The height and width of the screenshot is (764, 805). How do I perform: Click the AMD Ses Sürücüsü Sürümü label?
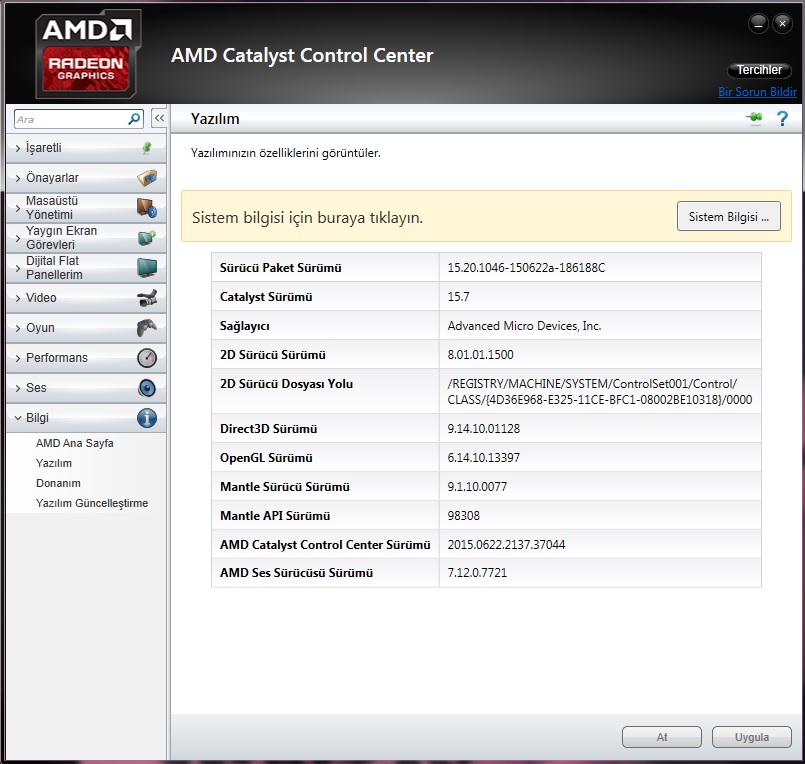(296, 572)
